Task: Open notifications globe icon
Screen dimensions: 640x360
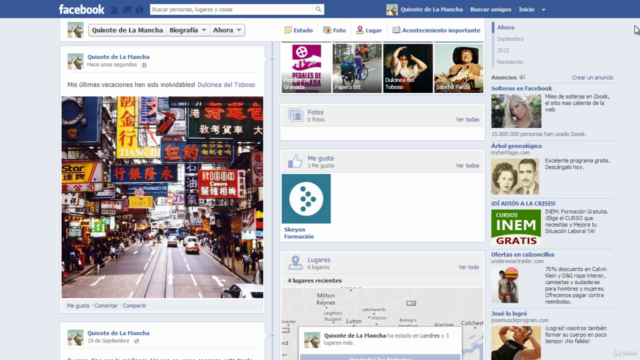Action: coord(139,9)
